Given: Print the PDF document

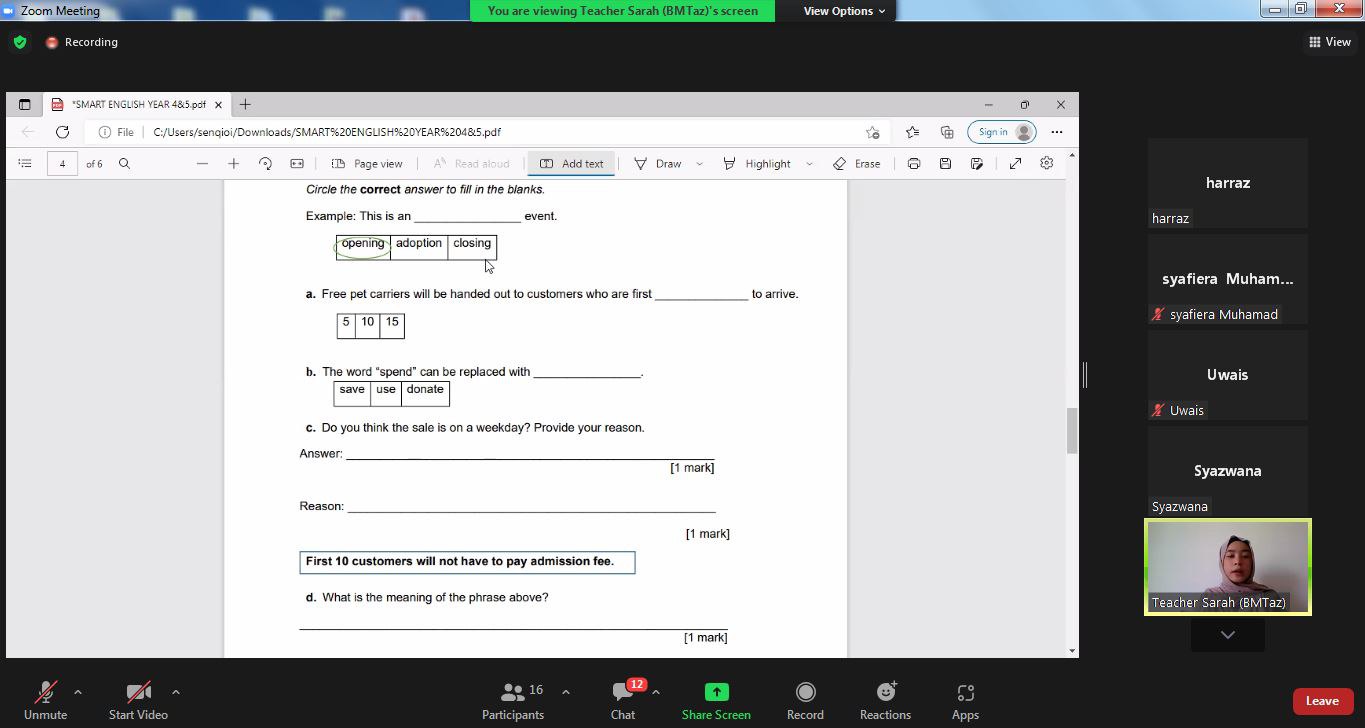Looking at the screenshot, I should 913,163.
